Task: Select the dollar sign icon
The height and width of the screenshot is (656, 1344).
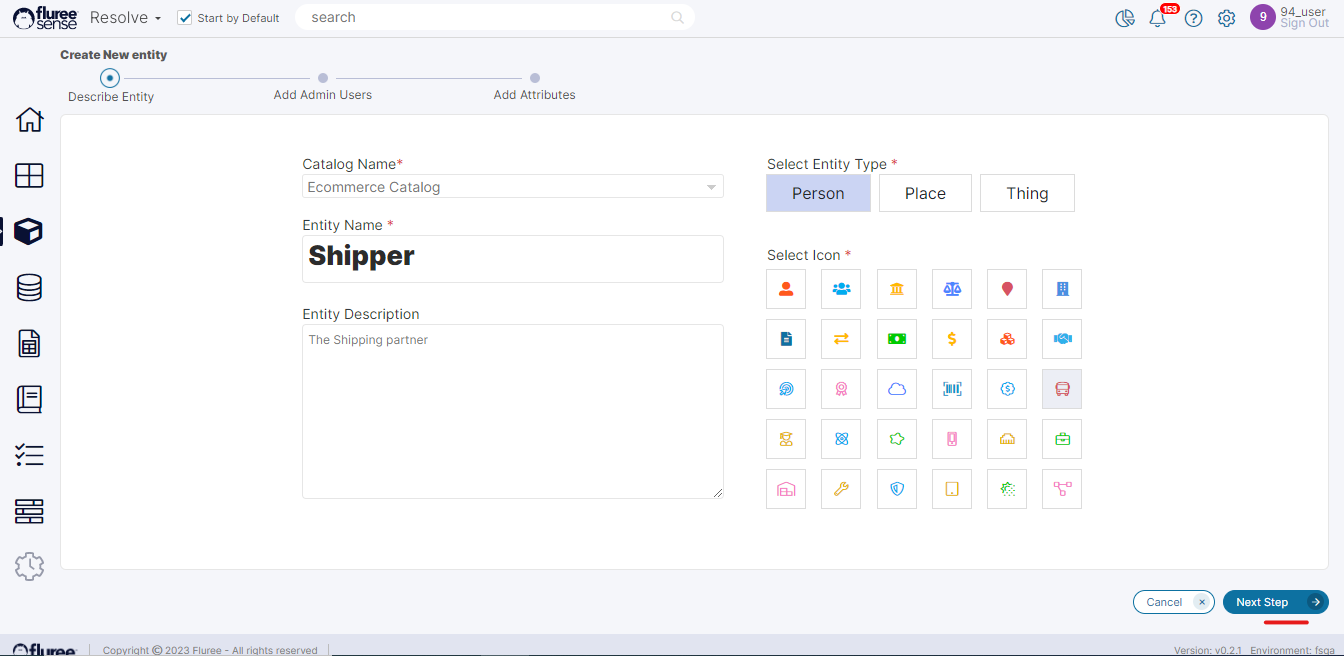Action: [951, 339]
